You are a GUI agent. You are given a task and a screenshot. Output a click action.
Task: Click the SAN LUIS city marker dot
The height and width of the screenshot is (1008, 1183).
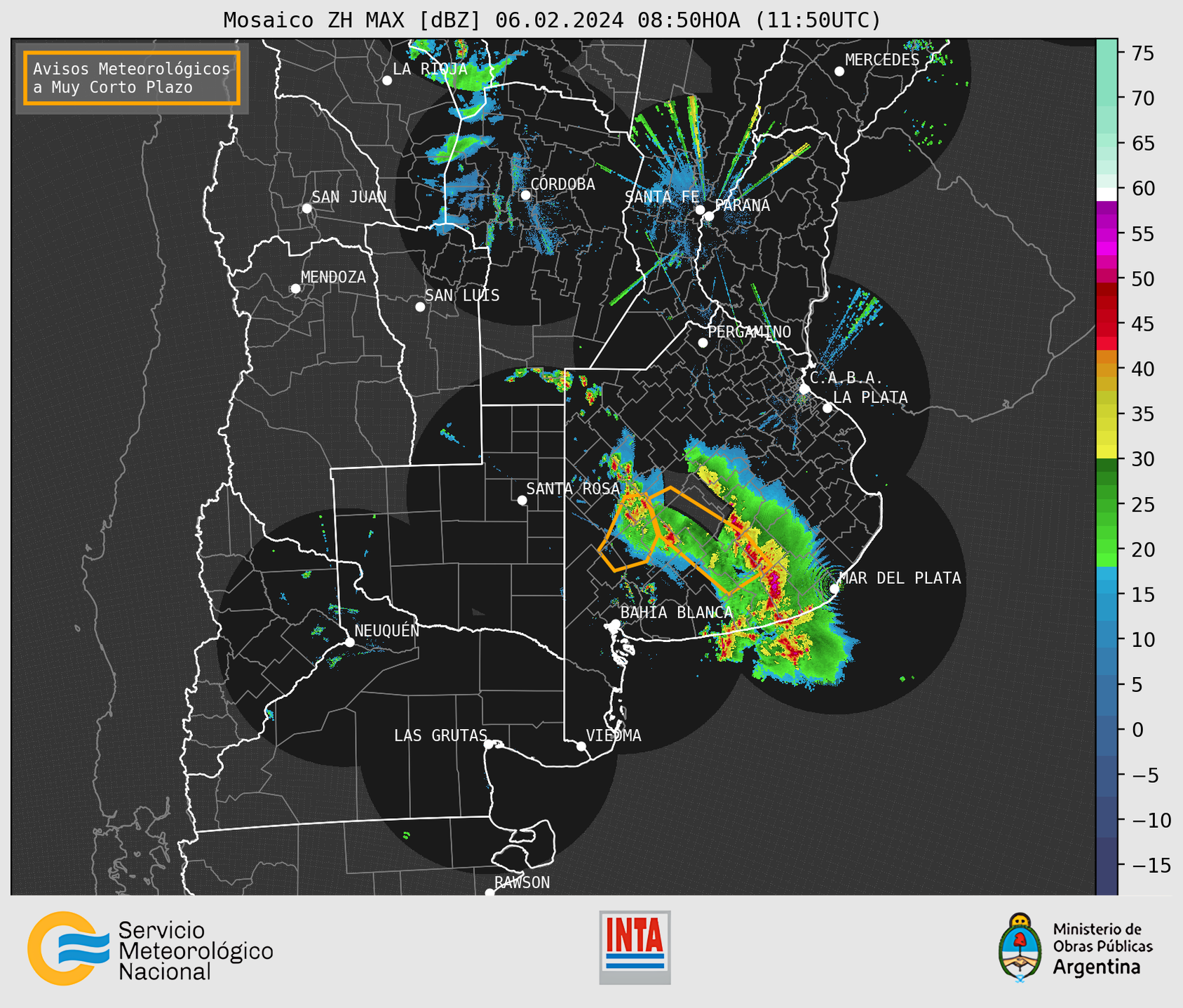pos(420,307)
